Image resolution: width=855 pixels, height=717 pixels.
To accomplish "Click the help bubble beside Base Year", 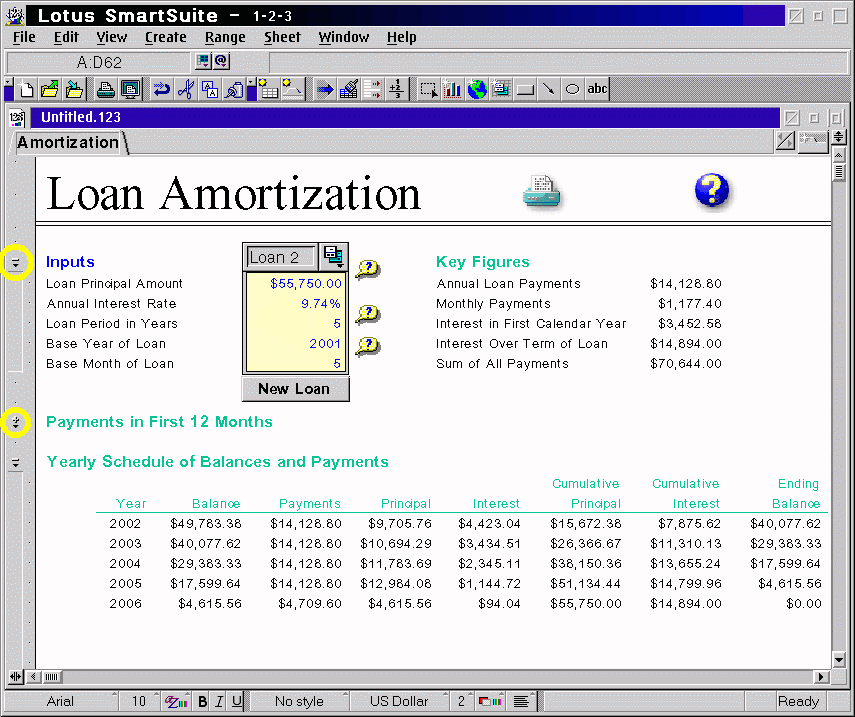I will click(x=368, y=346).
